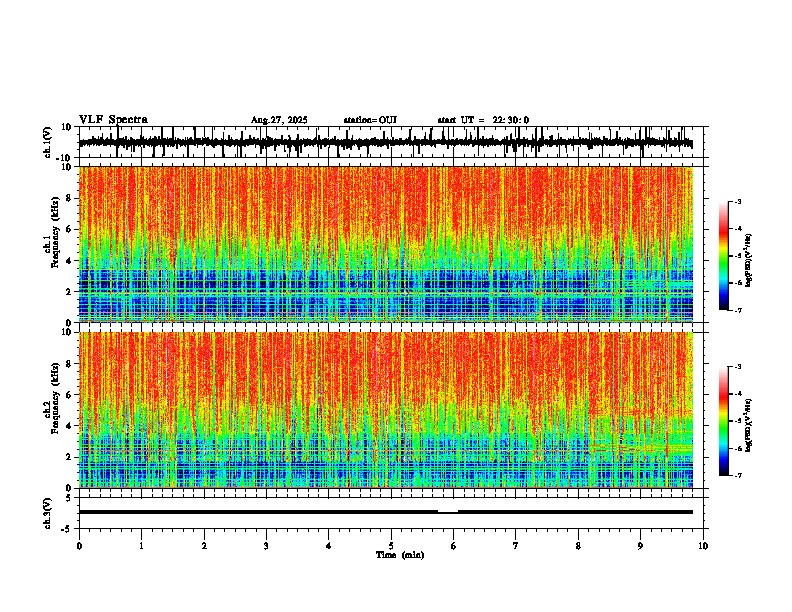
Task: Click the time axis tick label "5"
Action: coord(391,546)
